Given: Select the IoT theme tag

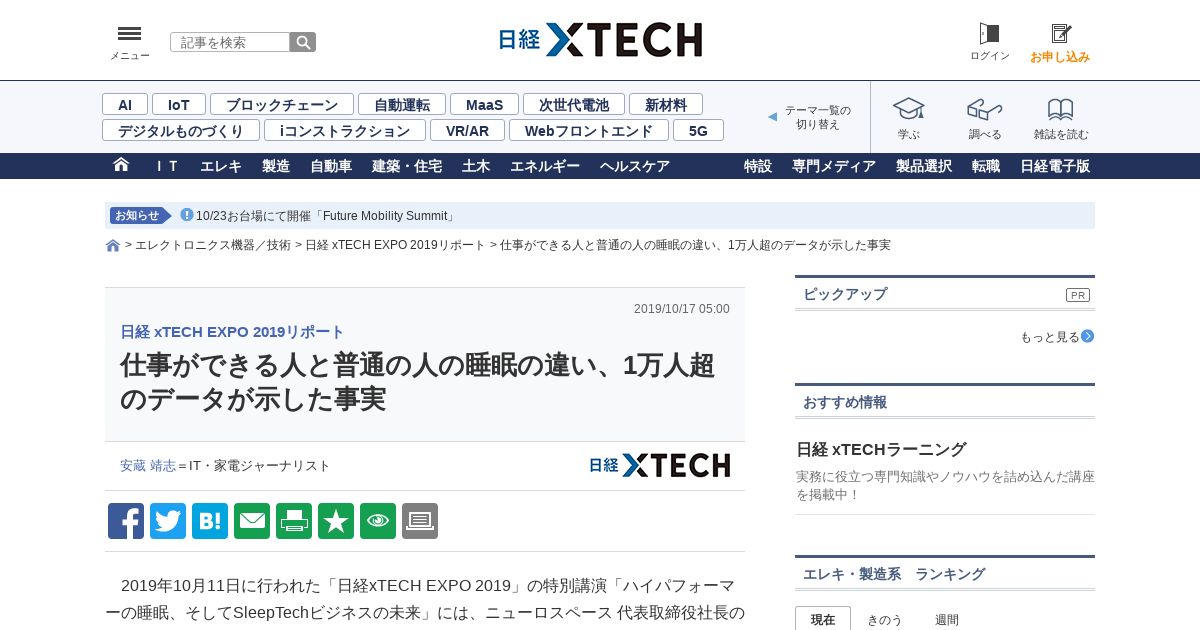Looking at the screenshot, I should point(179,104).
